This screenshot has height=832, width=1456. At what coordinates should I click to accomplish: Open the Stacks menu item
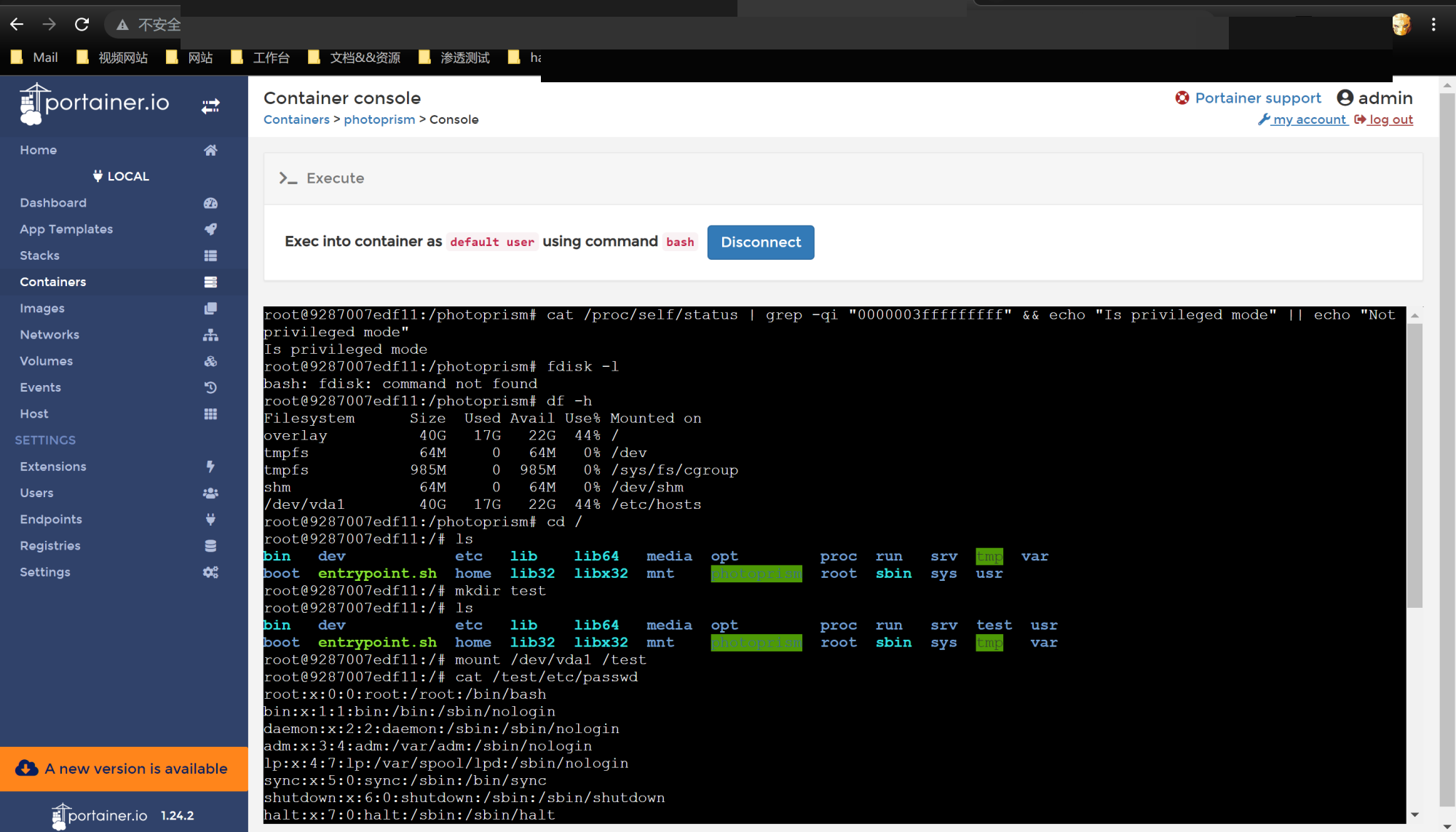click(39, 255)
